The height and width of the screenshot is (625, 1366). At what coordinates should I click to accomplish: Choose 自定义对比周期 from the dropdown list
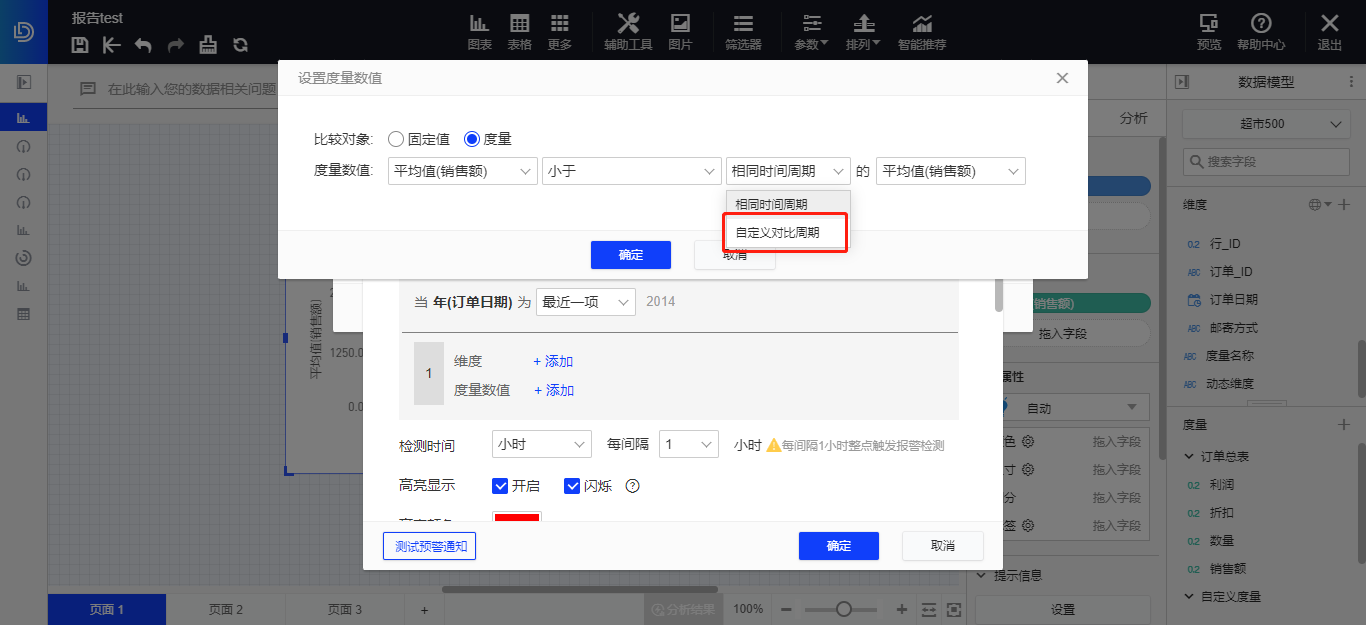[x=788, y=233]
